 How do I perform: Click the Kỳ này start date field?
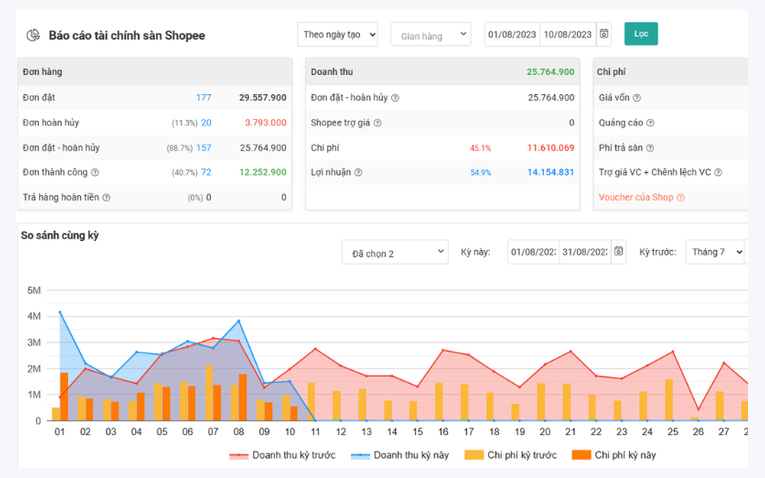coord(533,252)
